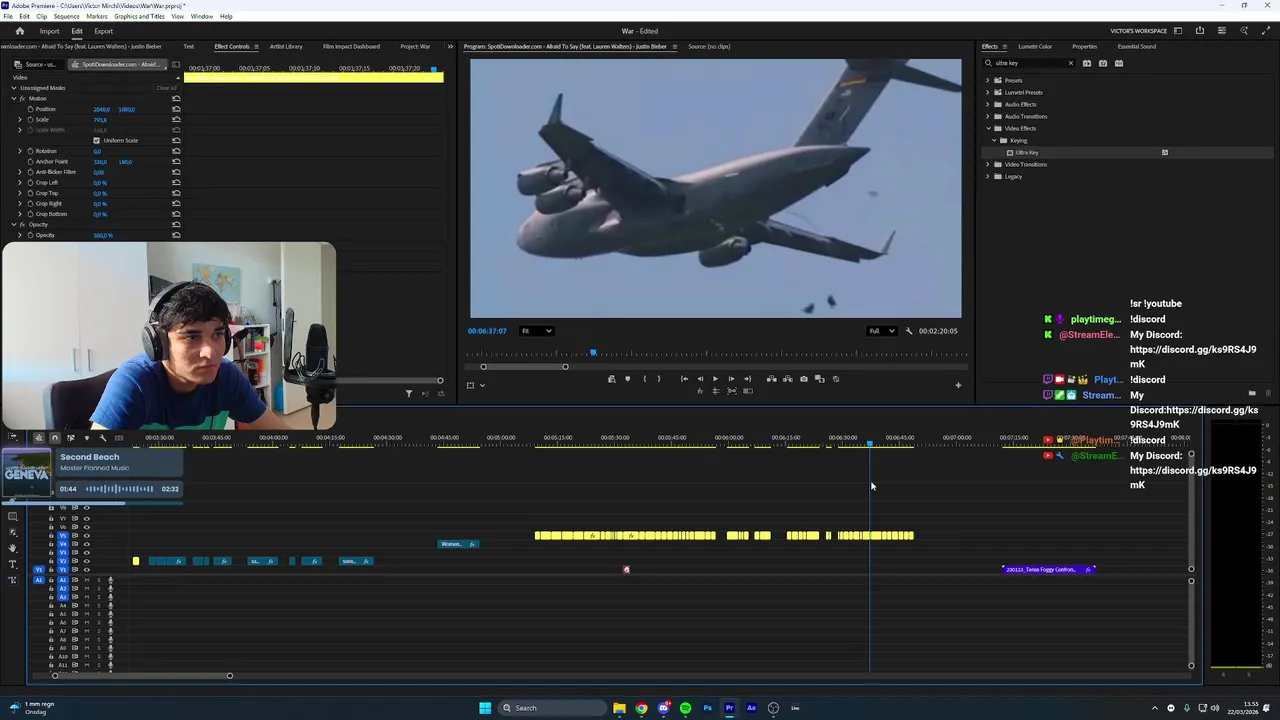
Task: Open the Sequence menu
Action: (x=66, y=16)
